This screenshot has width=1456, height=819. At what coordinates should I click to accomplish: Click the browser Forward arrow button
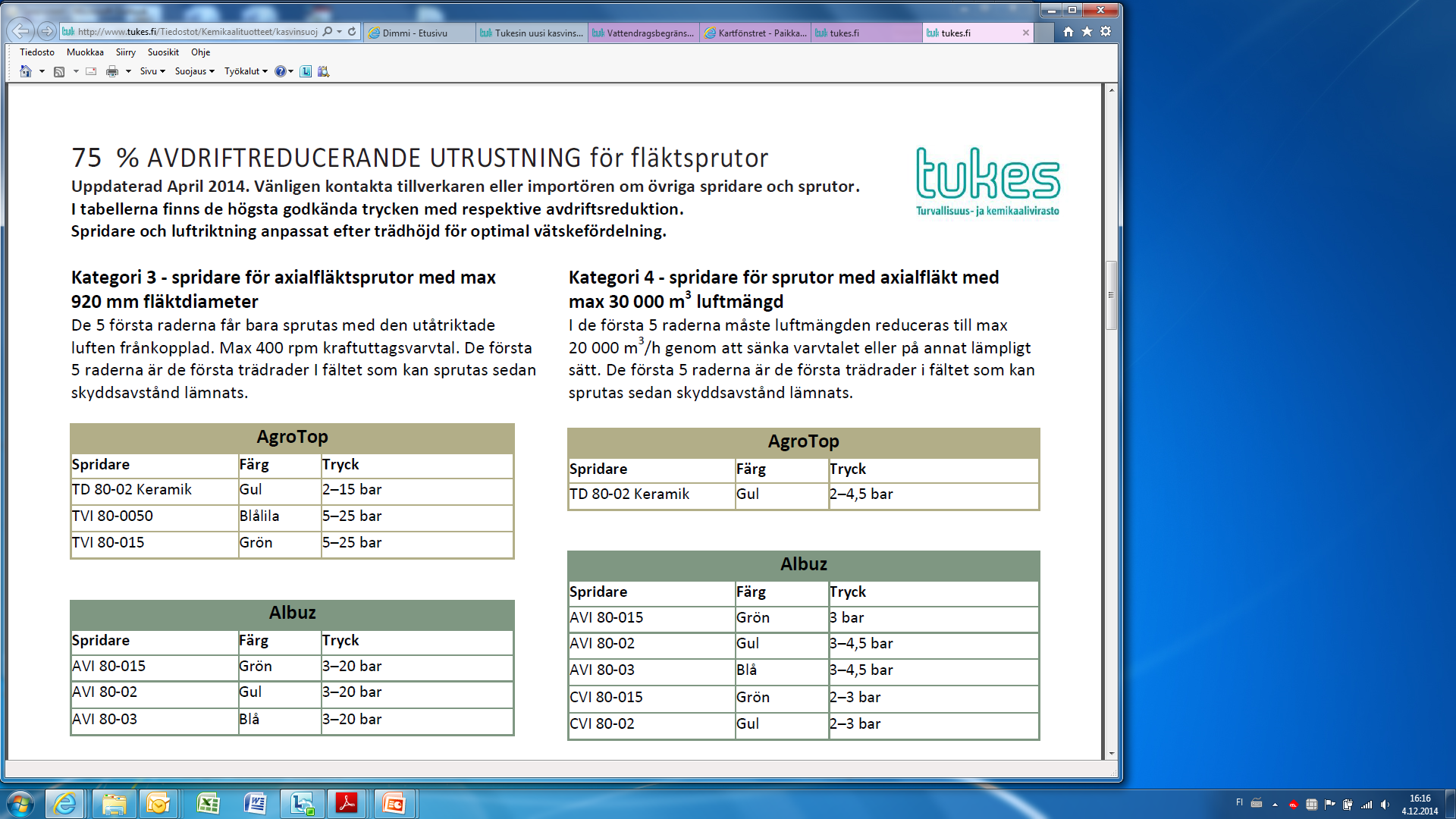point(47,31)
